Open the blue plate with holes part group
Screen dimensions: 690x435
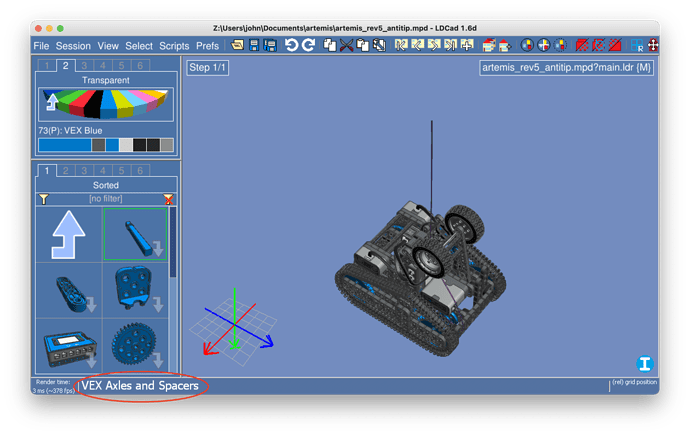pos(136,290)
